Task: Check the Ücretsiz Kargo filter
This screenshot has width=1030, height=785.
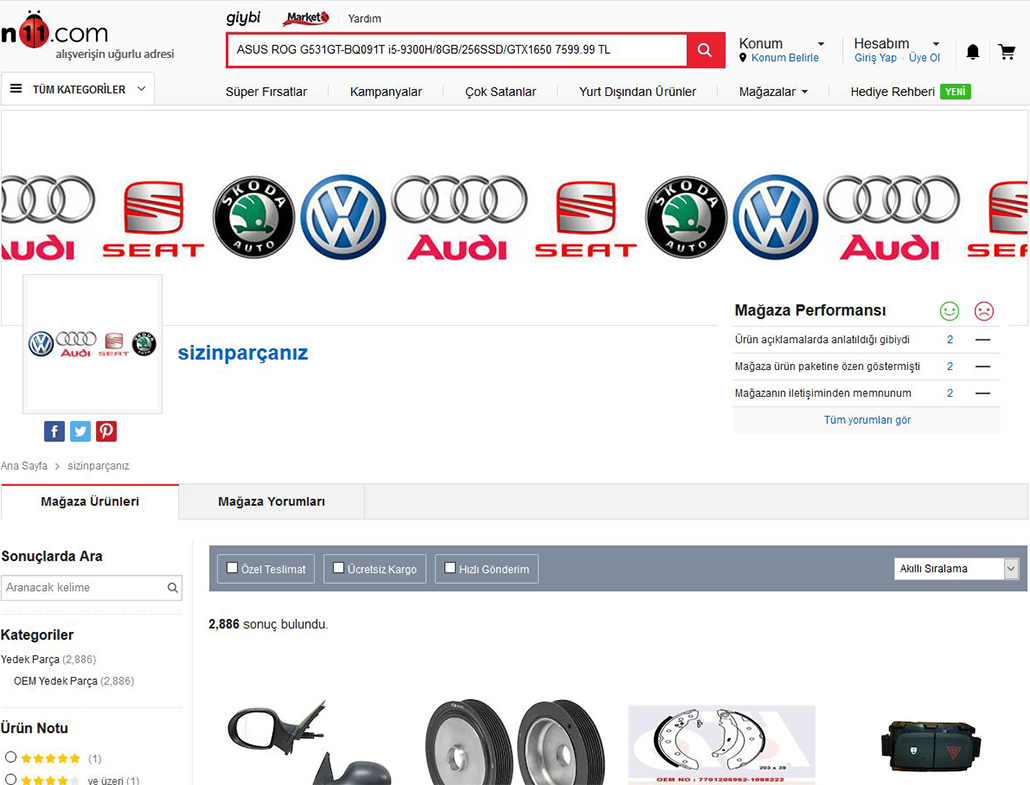Action: (x=339, y=568)
